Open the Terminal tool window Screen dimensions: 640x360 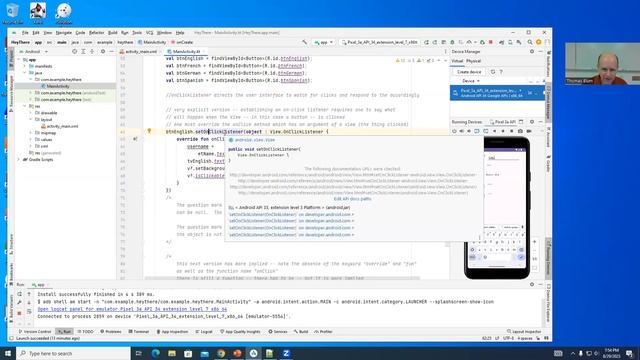pyautogui.click(x=139, y=332)
